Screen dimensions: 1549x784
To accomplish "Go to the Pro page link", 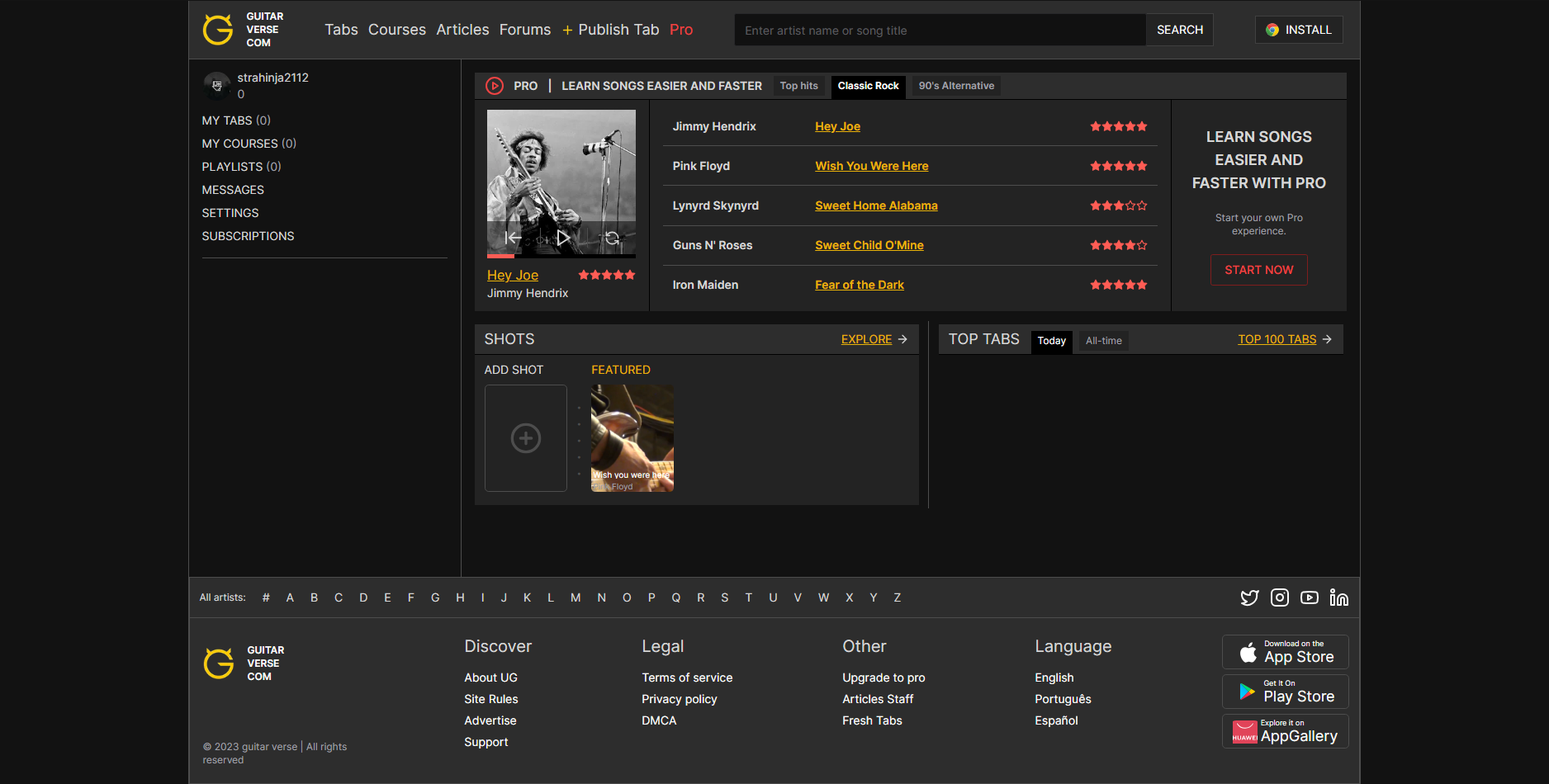I will [x=681, y=30].
